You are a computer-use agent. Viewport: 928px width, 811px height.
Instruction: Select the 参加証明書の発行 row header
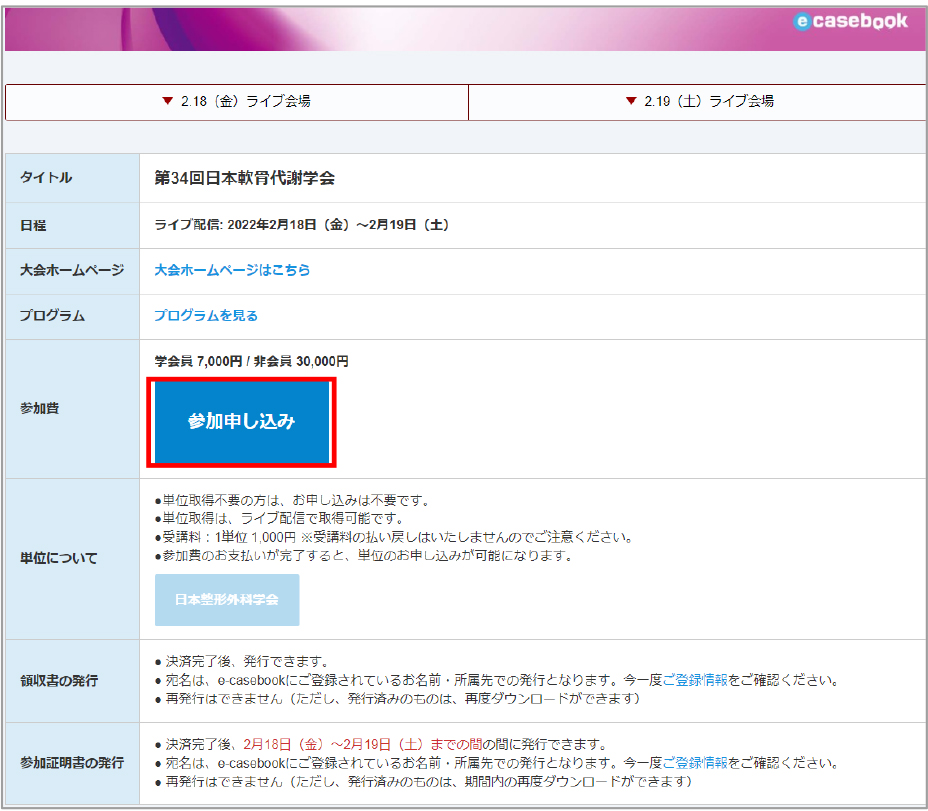coord(72,763)
